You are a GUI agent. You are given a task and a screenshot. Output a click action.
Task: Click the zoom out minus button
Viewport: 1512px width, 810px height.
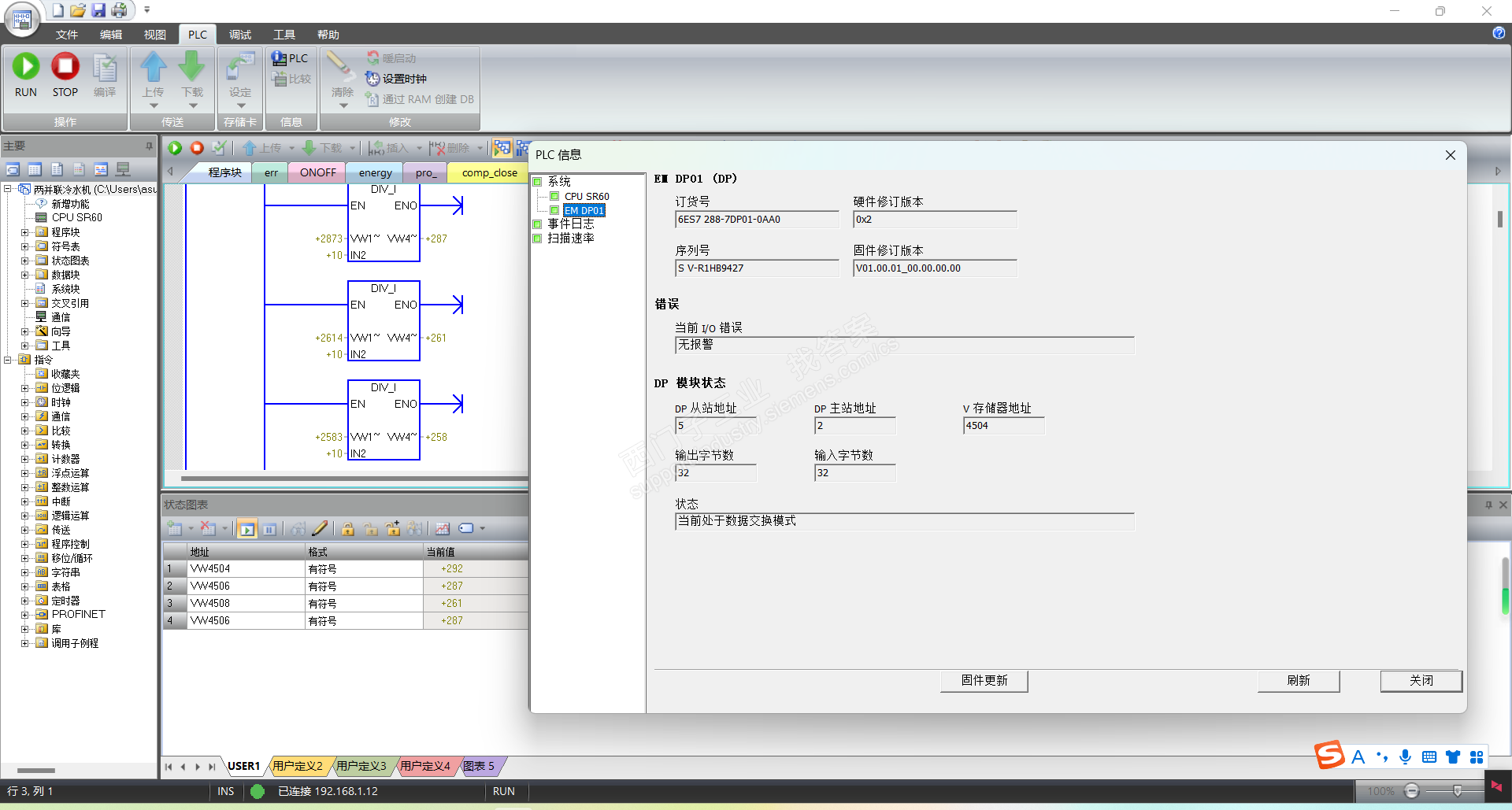click(x=1412, y=791)
